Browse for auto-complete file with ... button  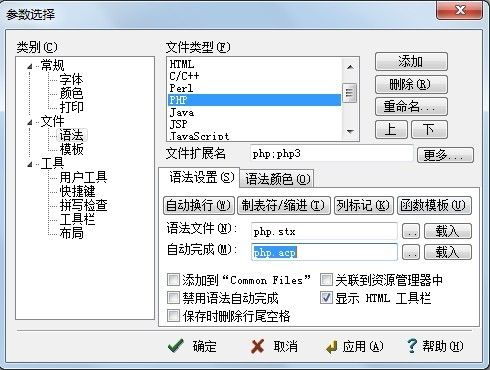[x=411, y=252]
